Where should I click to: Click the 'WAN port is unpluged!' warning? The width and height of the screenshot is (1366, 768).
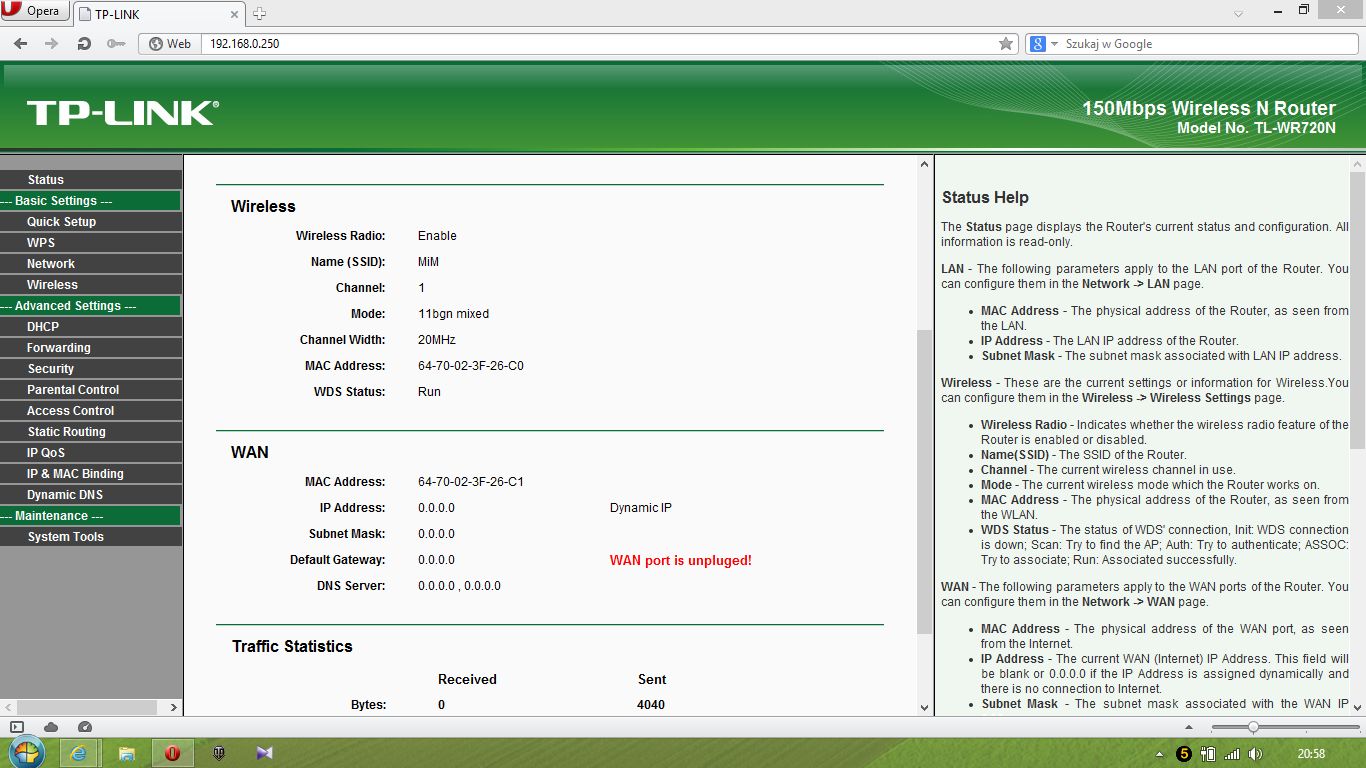pos(680,561)
